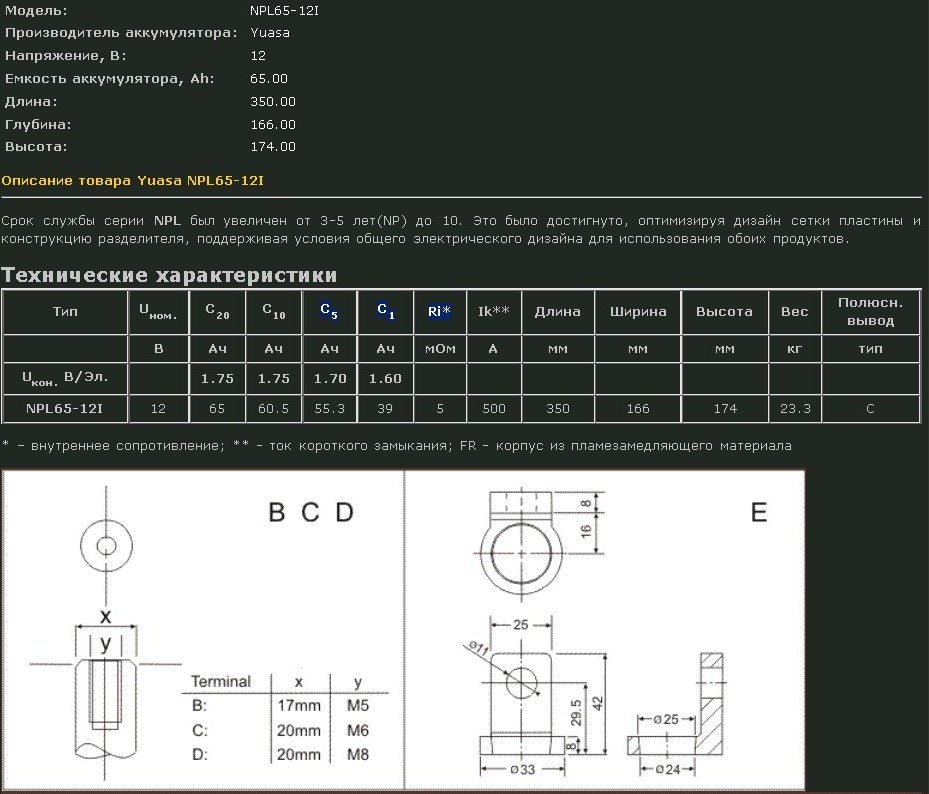Select the label 'Производитель аккумулятора:'
Image resolution: width=929 pixels, height=794 pixels.
pos(121,33)
